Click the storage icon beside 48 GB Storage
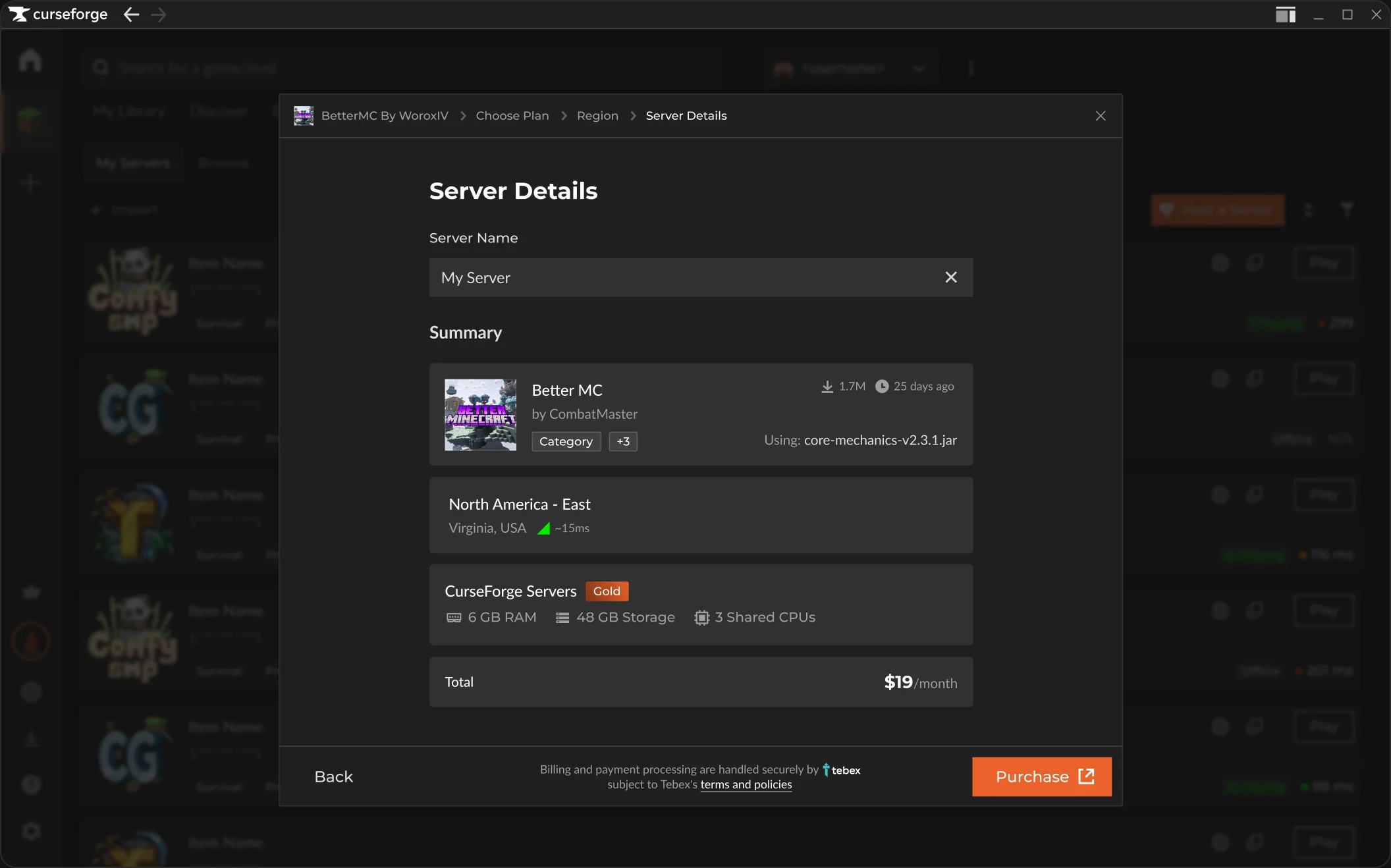Image resolution: width=1391 pixels, height=868 pixels. pyautogui.click(x=562, y=618)
